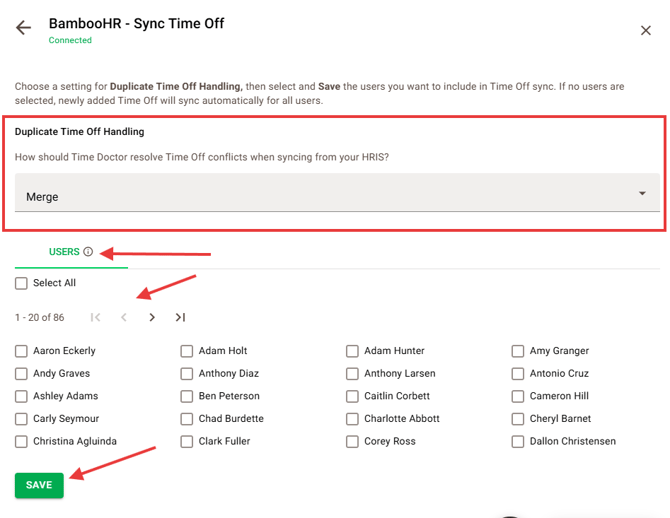
Task: Go to first page of users
Action: coord(95,318)
